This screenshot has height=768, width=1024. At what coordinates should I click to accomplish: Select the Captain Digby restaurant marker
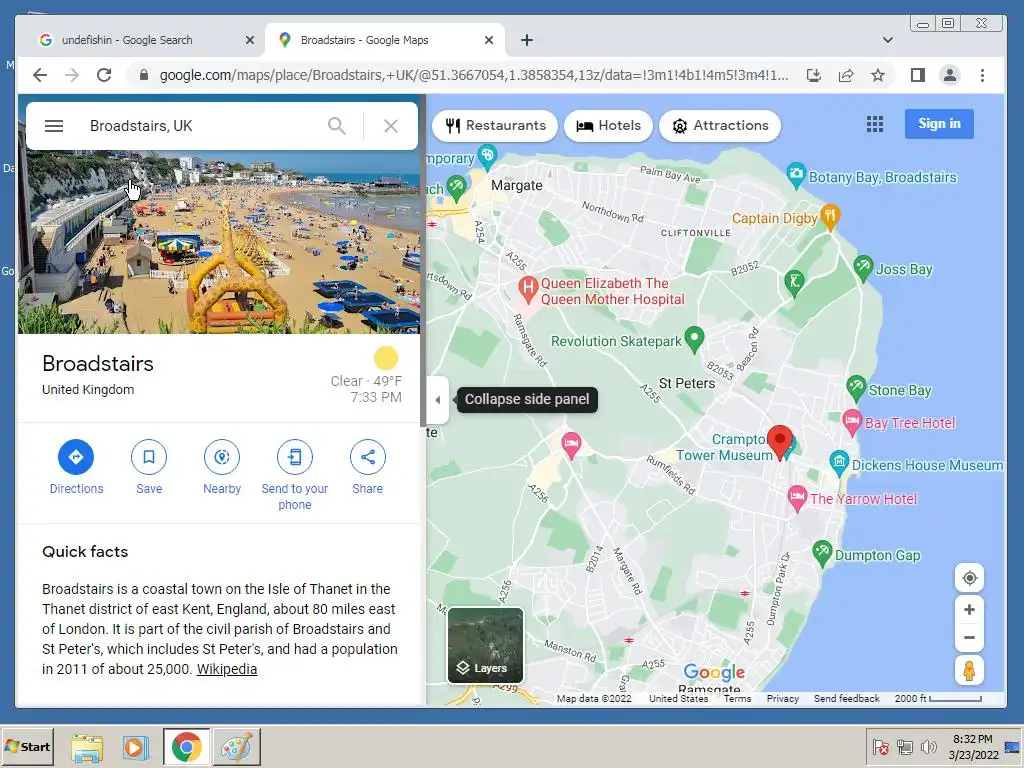point(829,217)
